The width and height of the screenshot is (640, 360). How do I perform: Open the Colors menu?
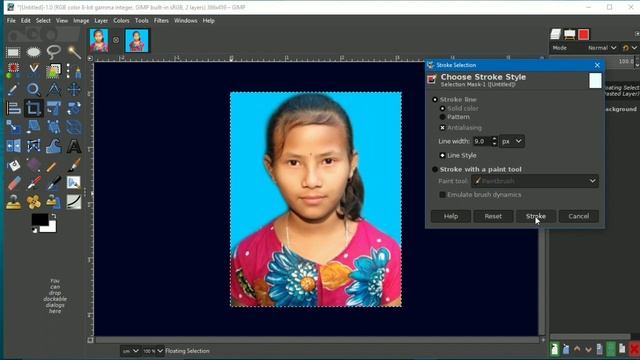(x=121, y=20)
